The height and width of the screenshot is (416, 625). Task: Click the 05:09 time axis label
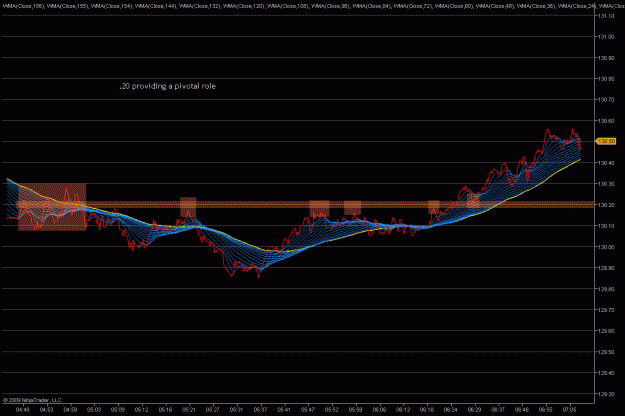(x=118, y=410)
